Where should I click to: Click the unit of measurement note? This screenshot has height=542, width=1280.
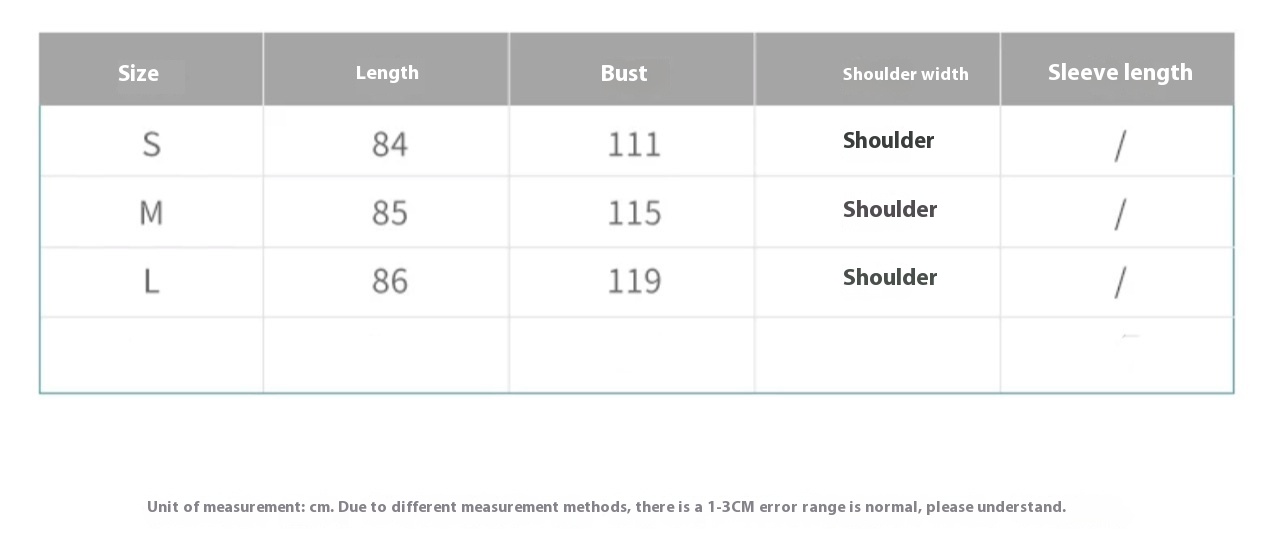coord(606,507)
